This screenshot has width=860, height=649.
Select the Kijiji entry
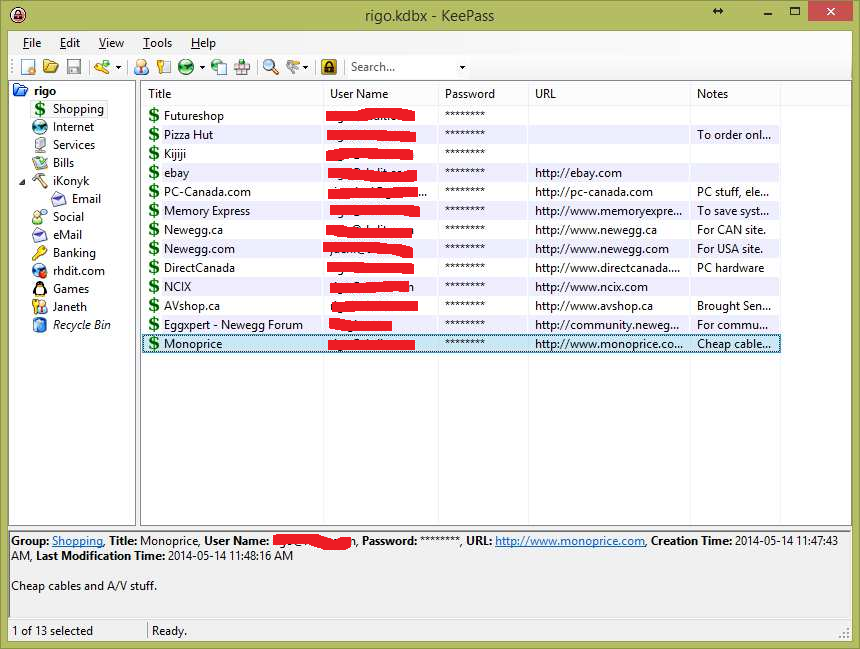click(175, 154)
